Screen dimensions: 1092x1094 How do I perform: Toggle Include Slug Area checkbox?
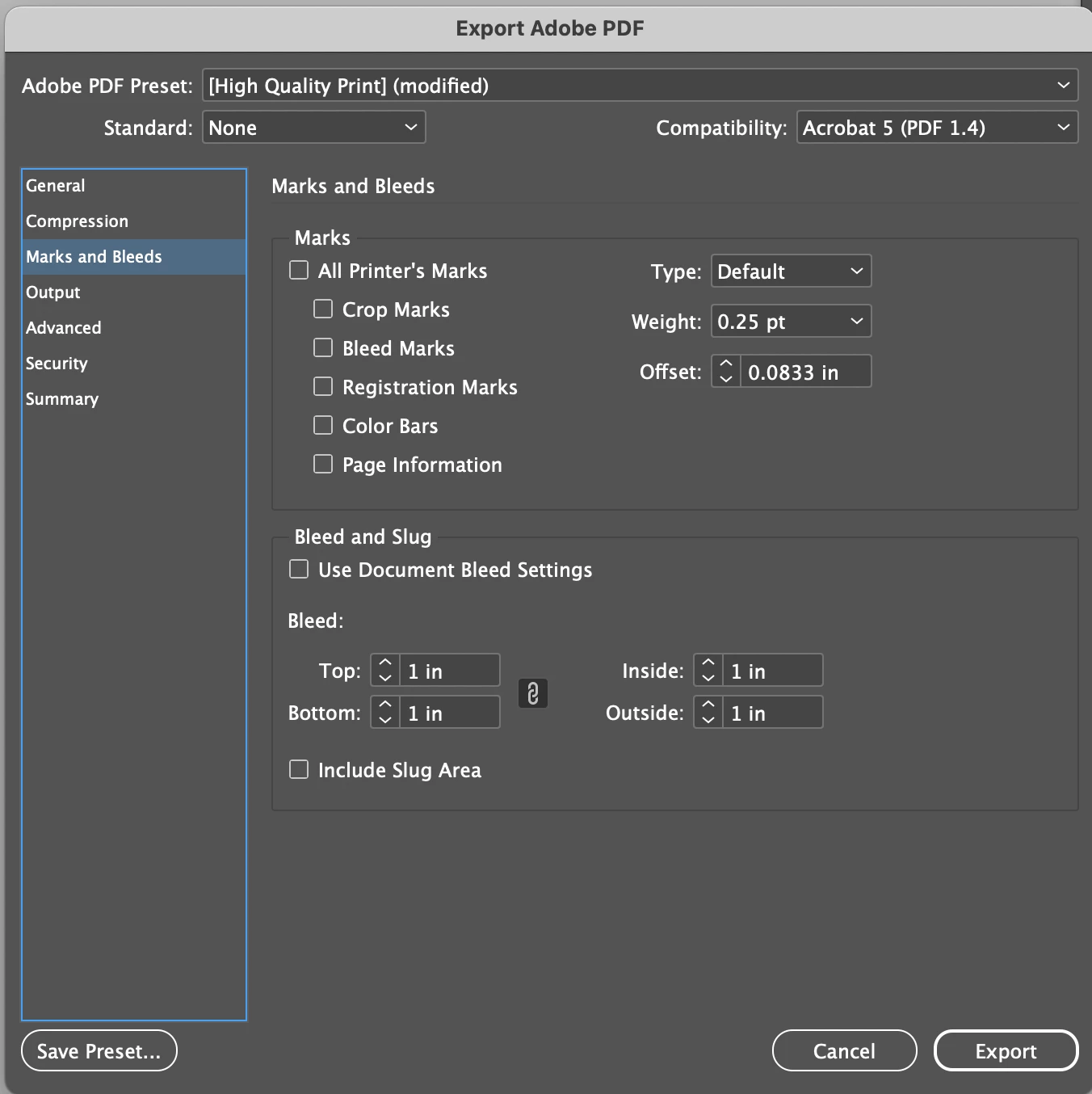299,769
